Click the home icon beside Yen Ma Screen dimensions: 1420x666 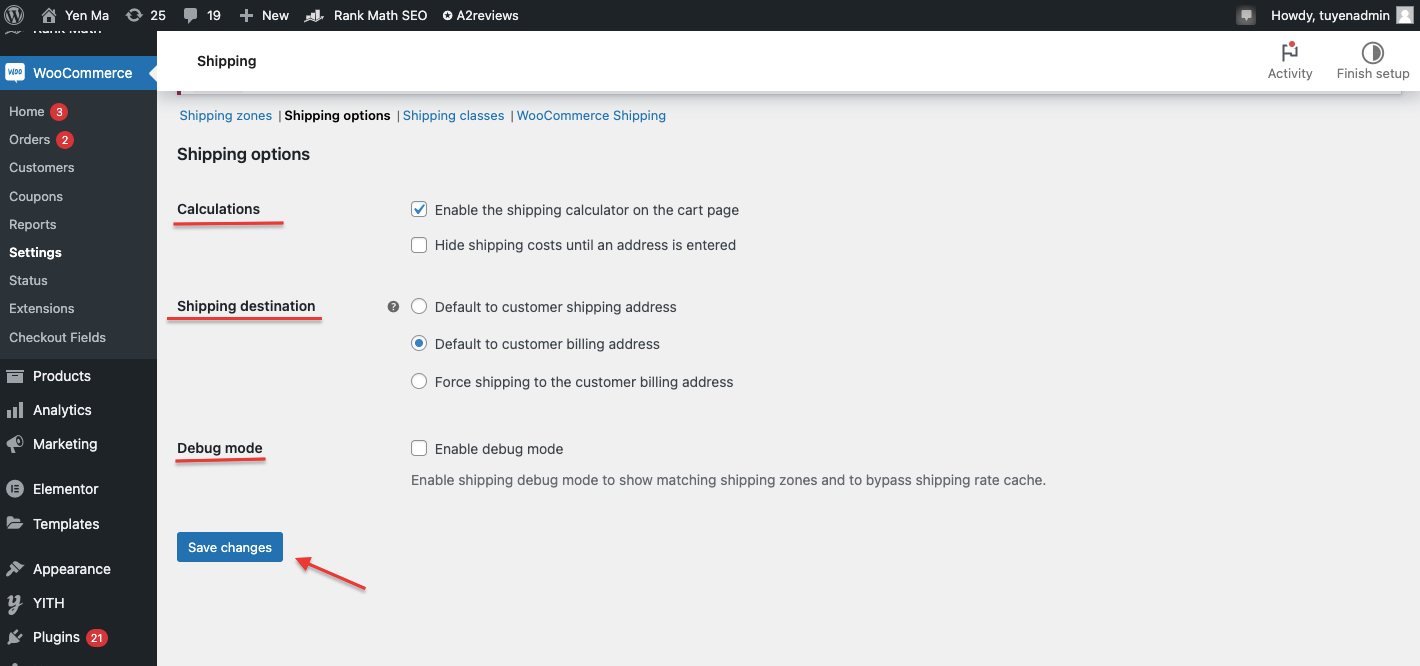[49, 15]
